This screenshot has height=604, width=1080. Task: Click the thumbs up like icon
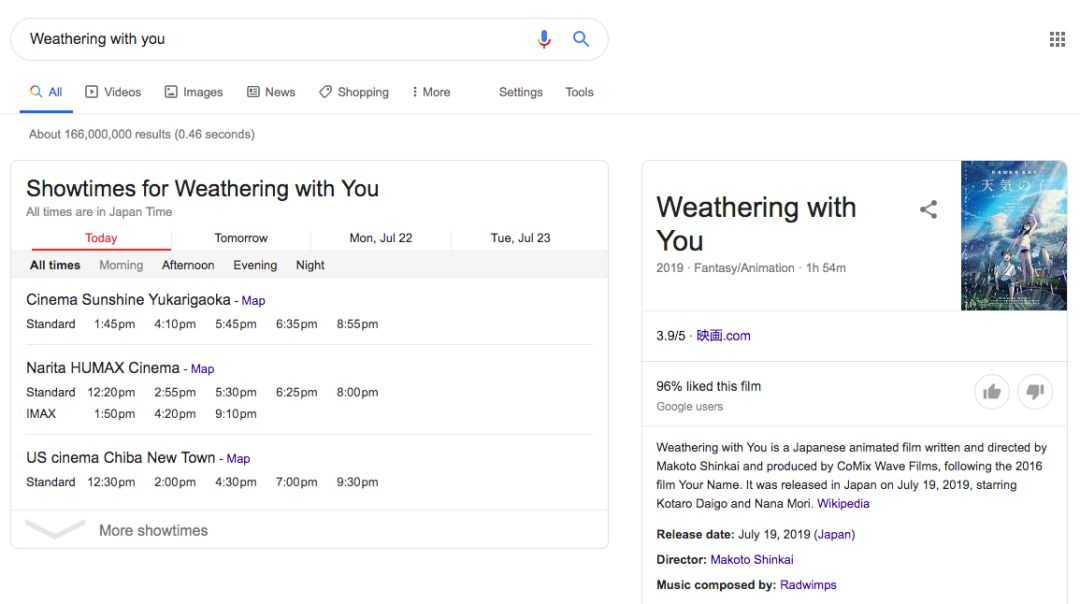(992, 392)
